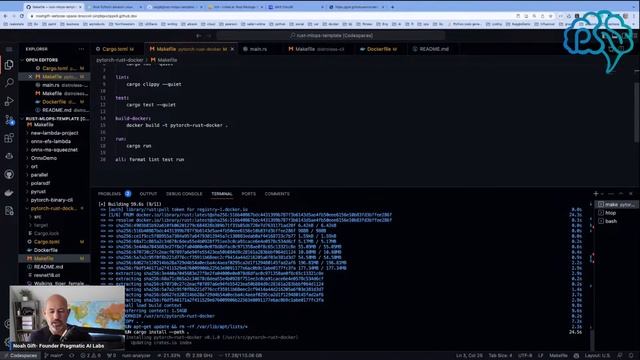Click the hamburger menu icon above activity bar
The image size is (640, 360).
(9, 49)
